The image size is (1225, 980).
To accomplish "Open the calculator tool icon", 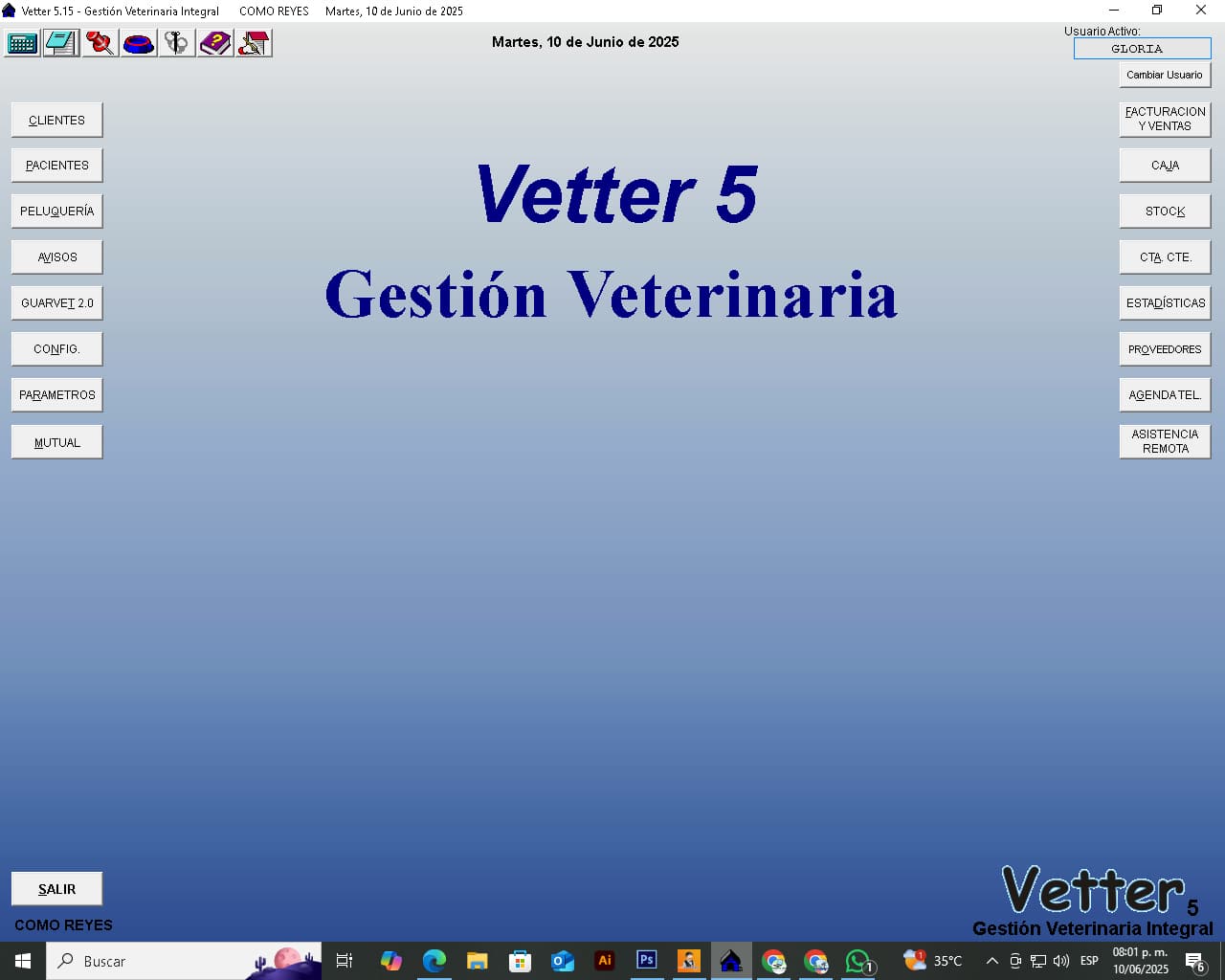I will tap(22, 43).
